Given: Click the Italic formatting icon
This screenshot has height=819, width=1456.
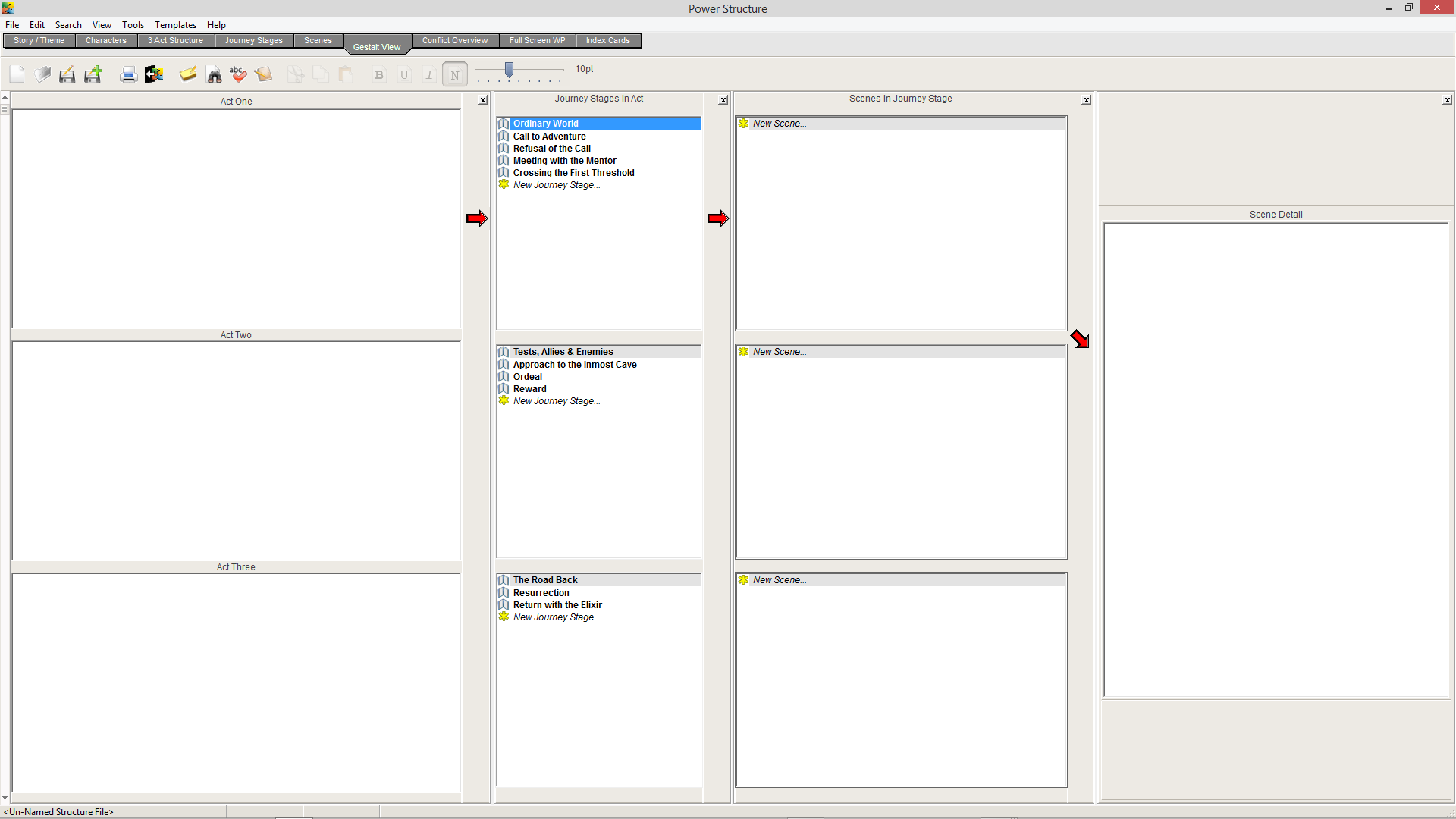Looking at the screenshot, I should tap(428, 74).
